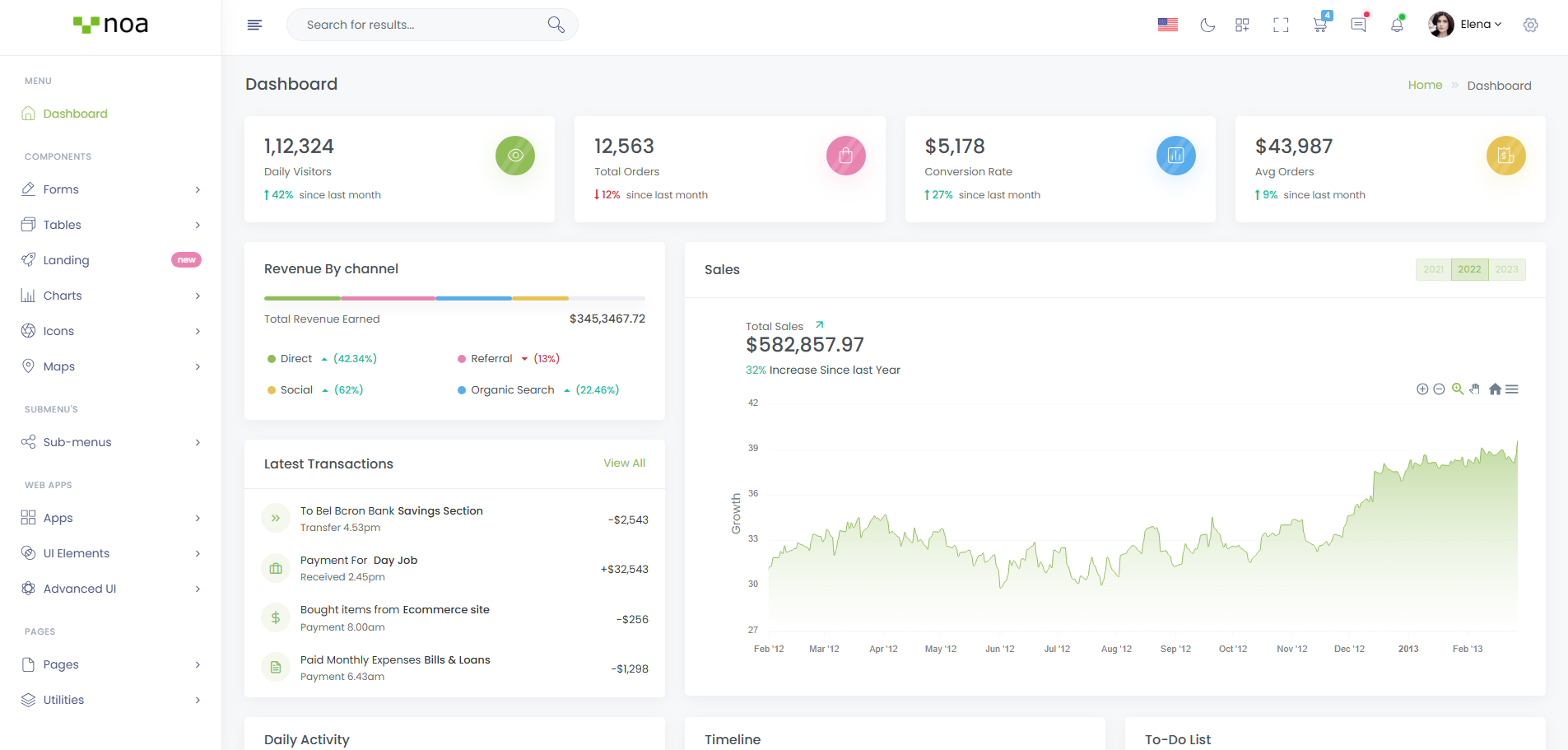This screenshot has height=750, width=1568.
Task: Open the chart export menu icon
Action: [x=1512, y=389]
